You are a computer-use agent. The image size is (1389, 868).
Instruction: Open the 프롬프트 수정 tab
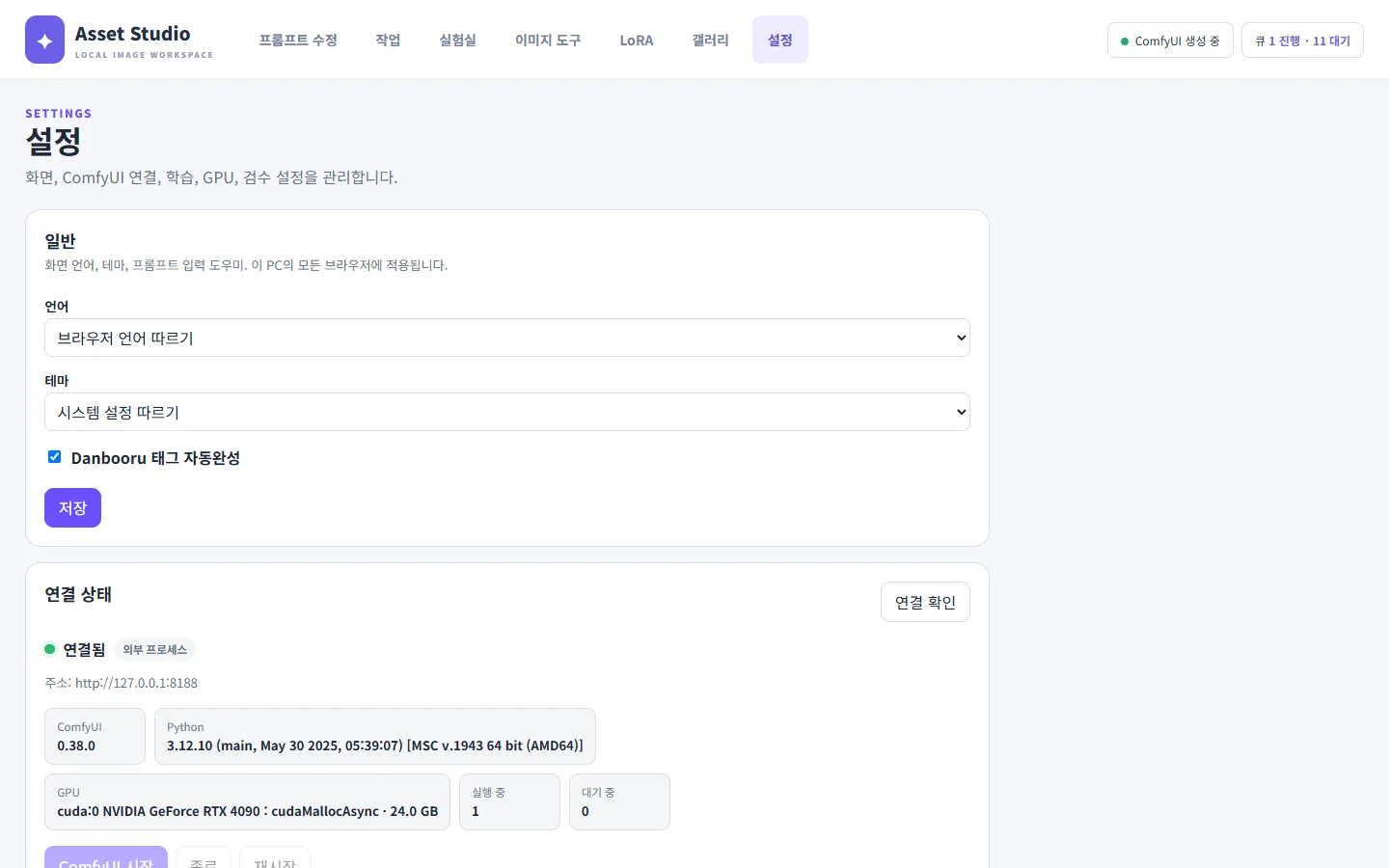298,40
